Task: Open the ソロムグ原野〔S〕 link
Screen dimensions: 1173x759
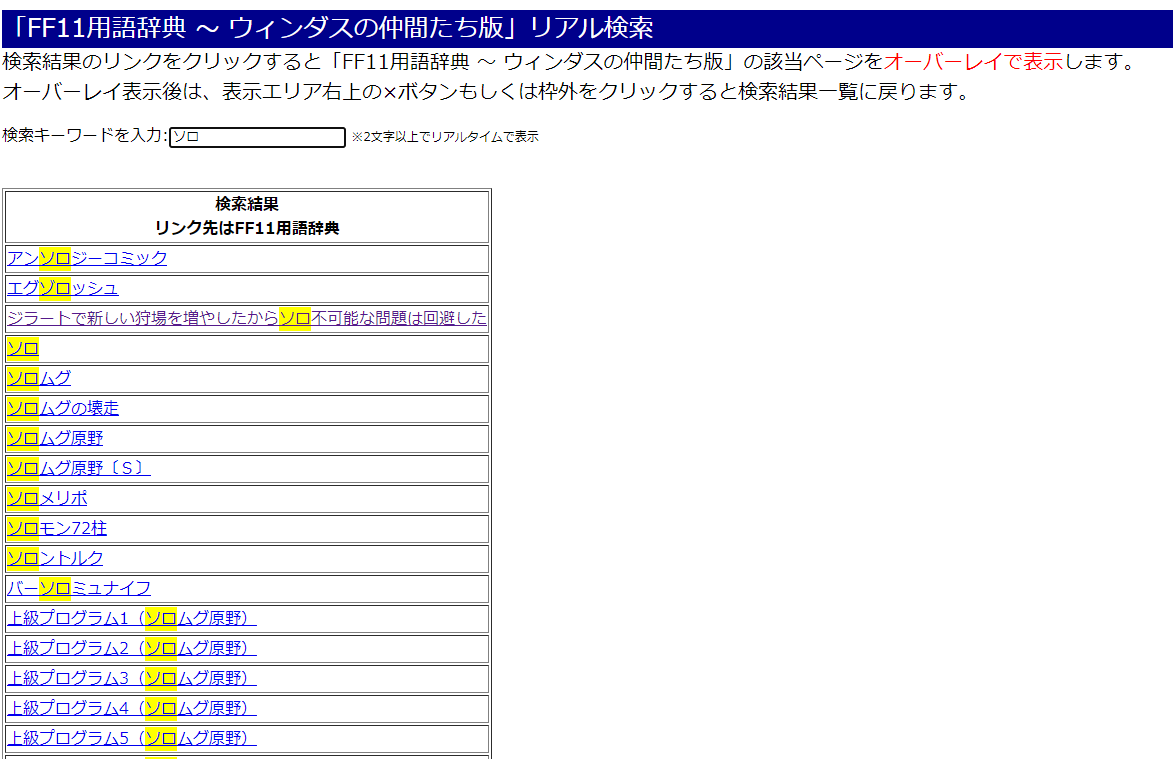Action: click(x=79, y=467)
